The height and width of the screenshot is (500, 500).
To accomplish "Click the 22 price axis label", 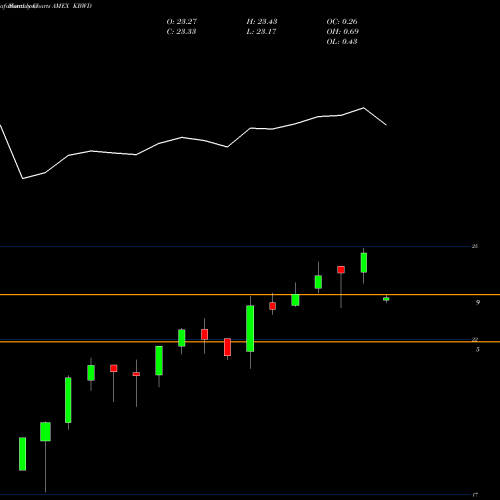I will pos(475,339).
